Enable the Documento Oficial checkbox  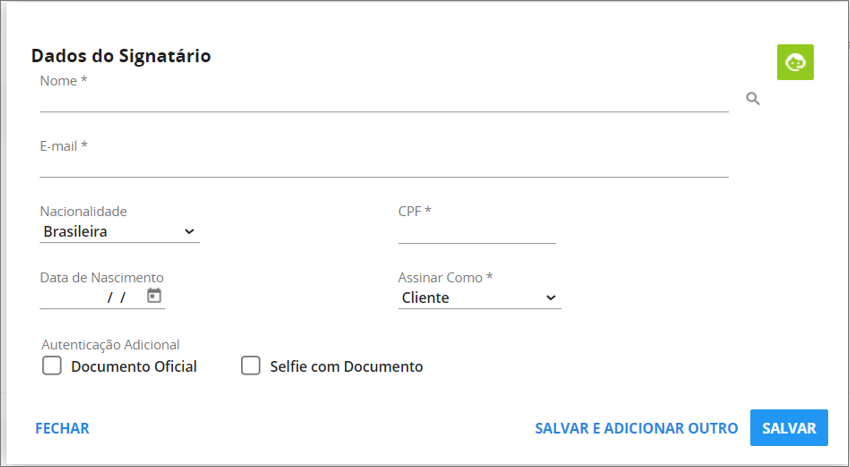pos(52,366)
